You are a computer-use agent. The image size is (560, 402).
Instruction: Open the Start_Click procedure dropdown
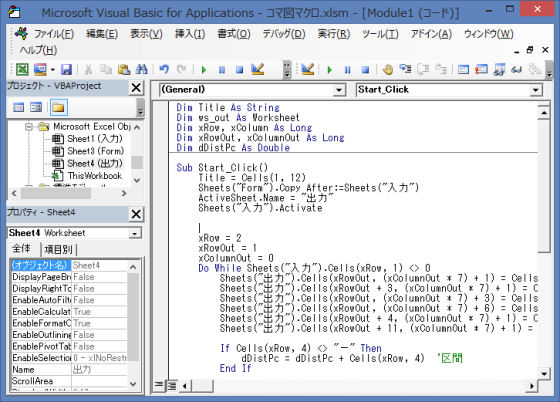[x=535, y=90]
